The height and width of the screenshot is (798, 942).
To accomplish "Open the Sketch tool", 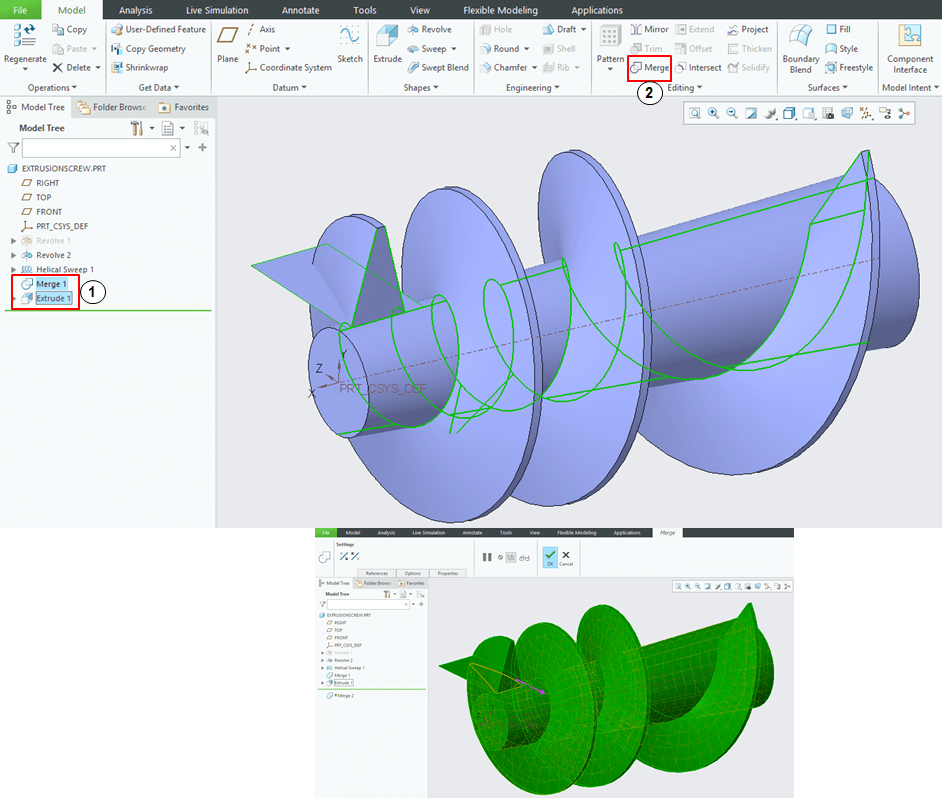I will 349,45.
